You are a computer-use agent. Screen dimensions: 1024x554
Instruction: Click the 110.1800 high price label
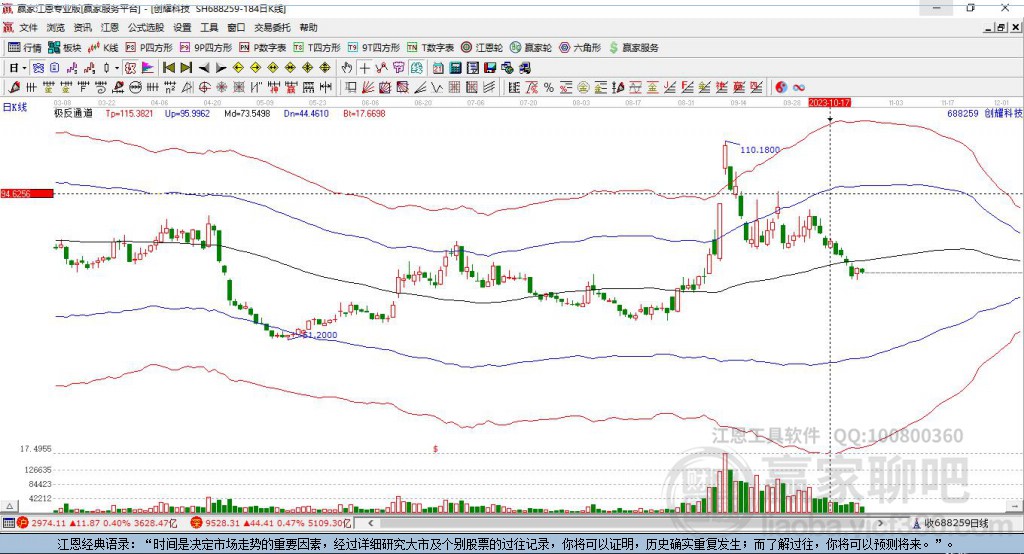tap(760, 150)
